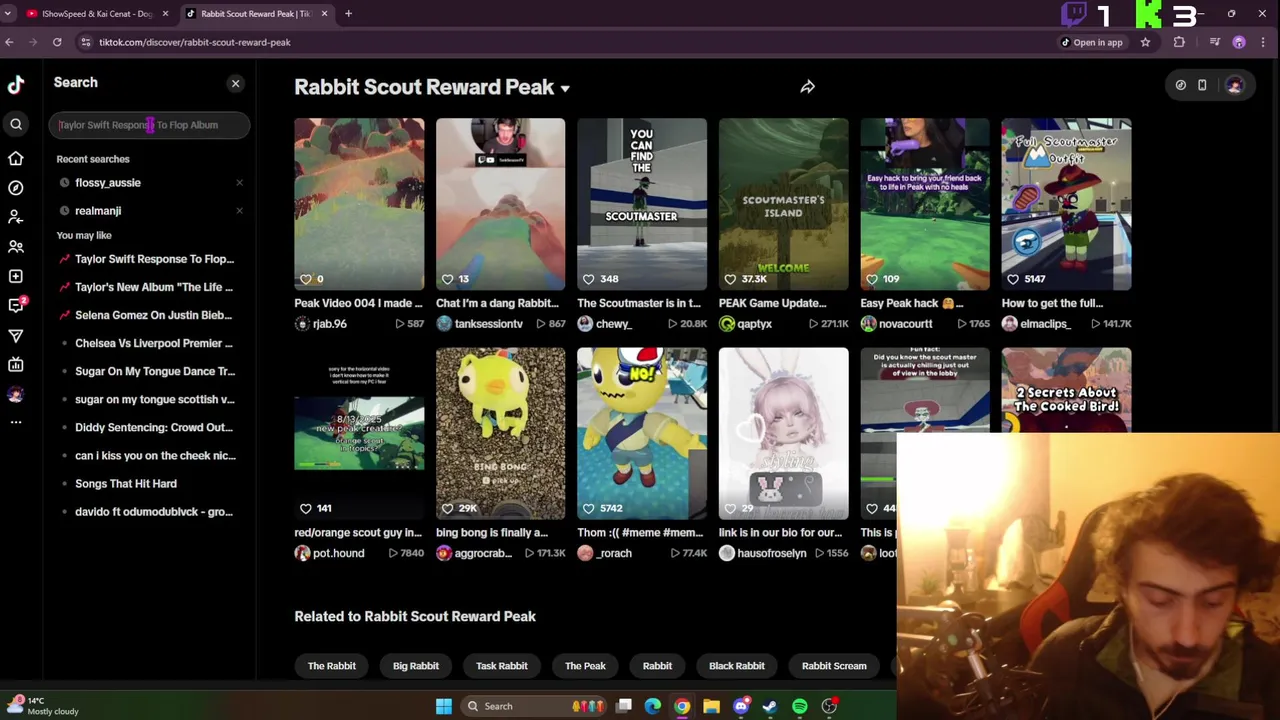
Task: Go to Home via house icon
Action: (16, 159)
